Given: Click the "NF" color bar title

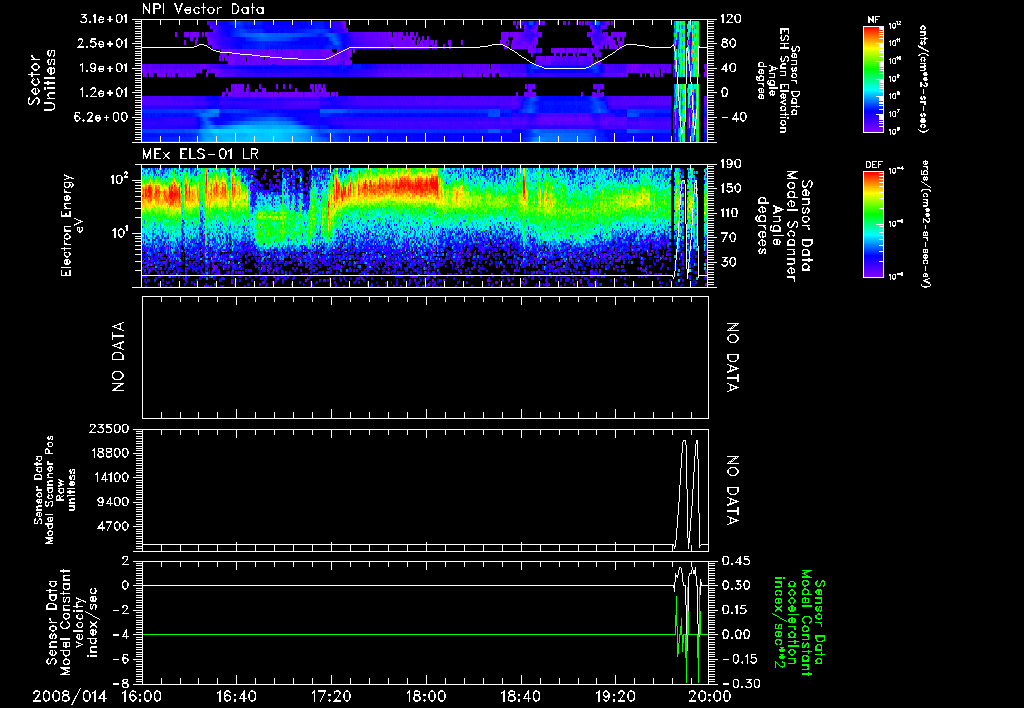Looking at the screenshot, I should point(874,21).
